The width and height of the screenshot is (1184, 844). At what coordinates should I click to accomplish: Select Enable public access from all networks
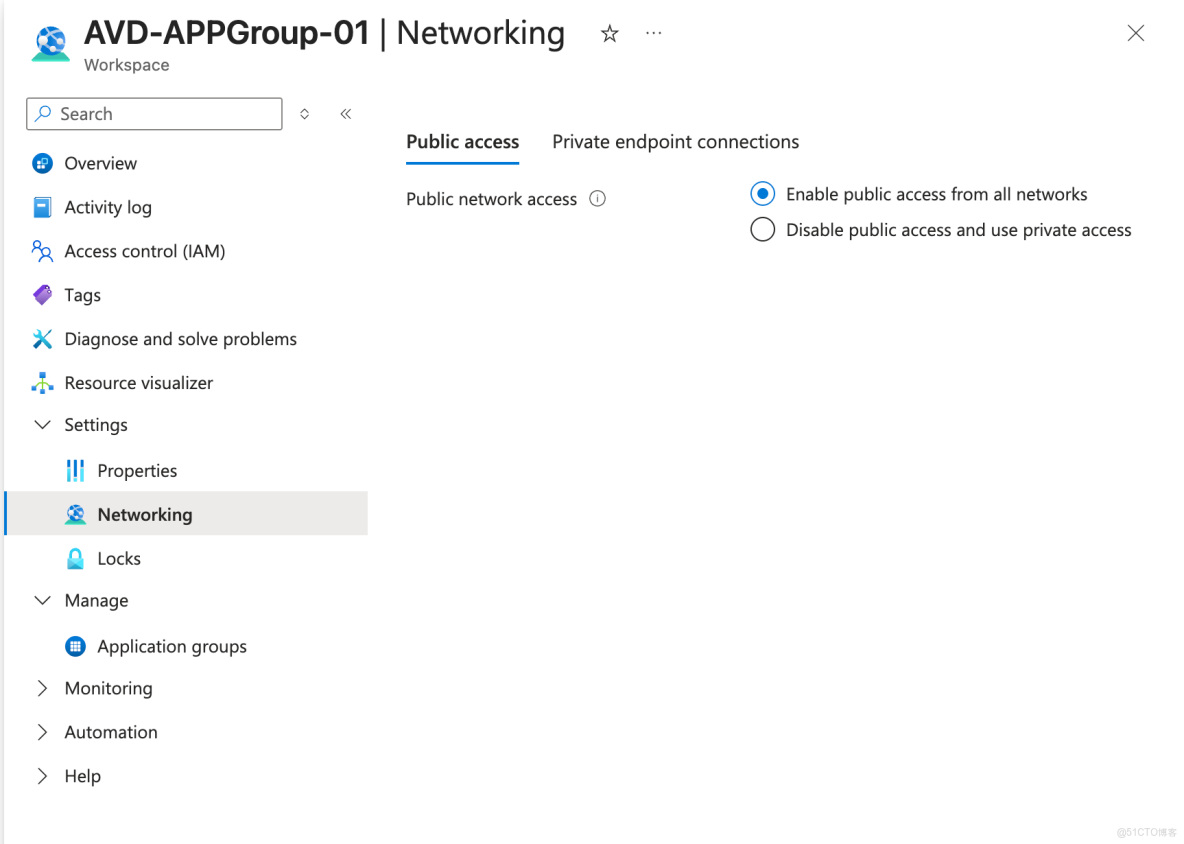pyautogui.click(x=762, y=193)
